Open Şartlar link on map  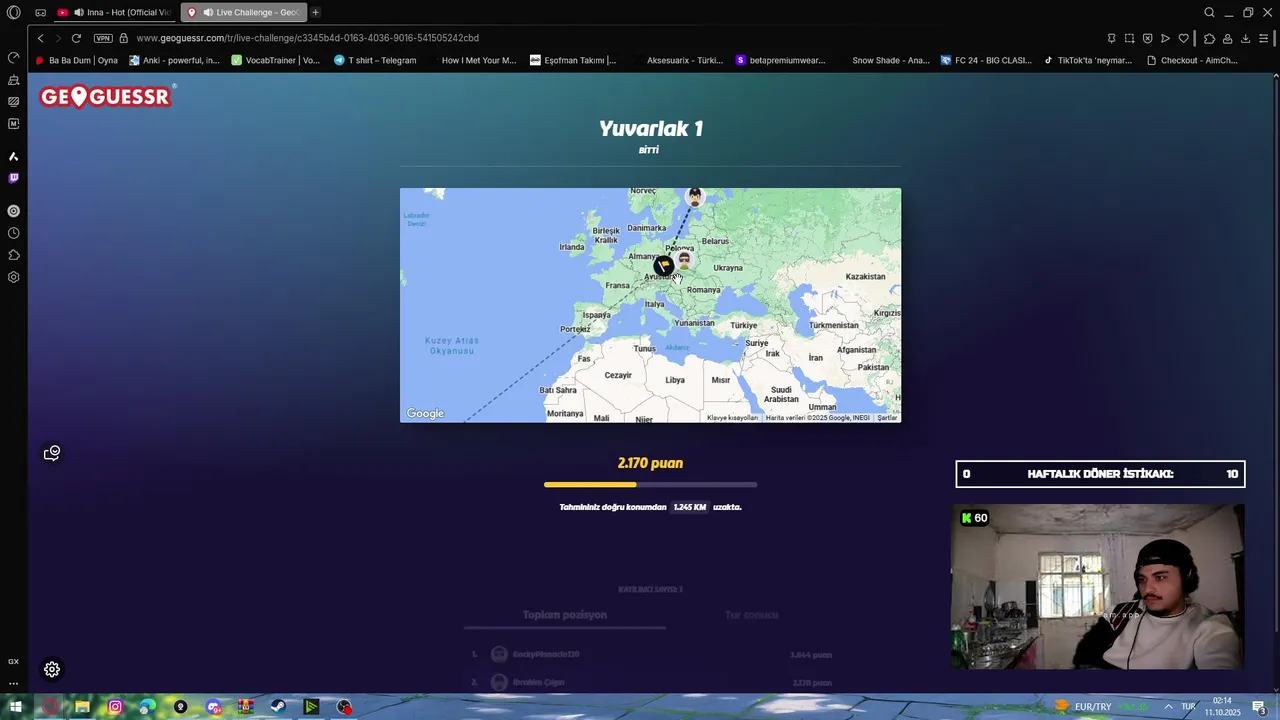(887, 418)
